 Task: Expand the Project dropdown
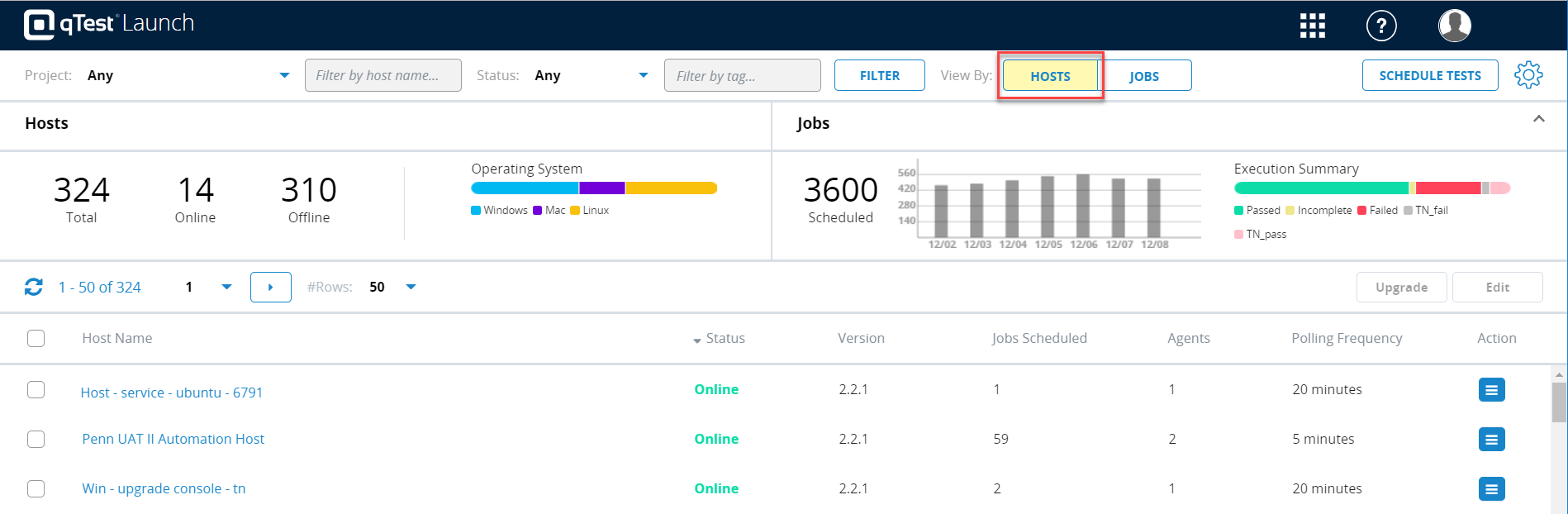[x=284, y=75]
